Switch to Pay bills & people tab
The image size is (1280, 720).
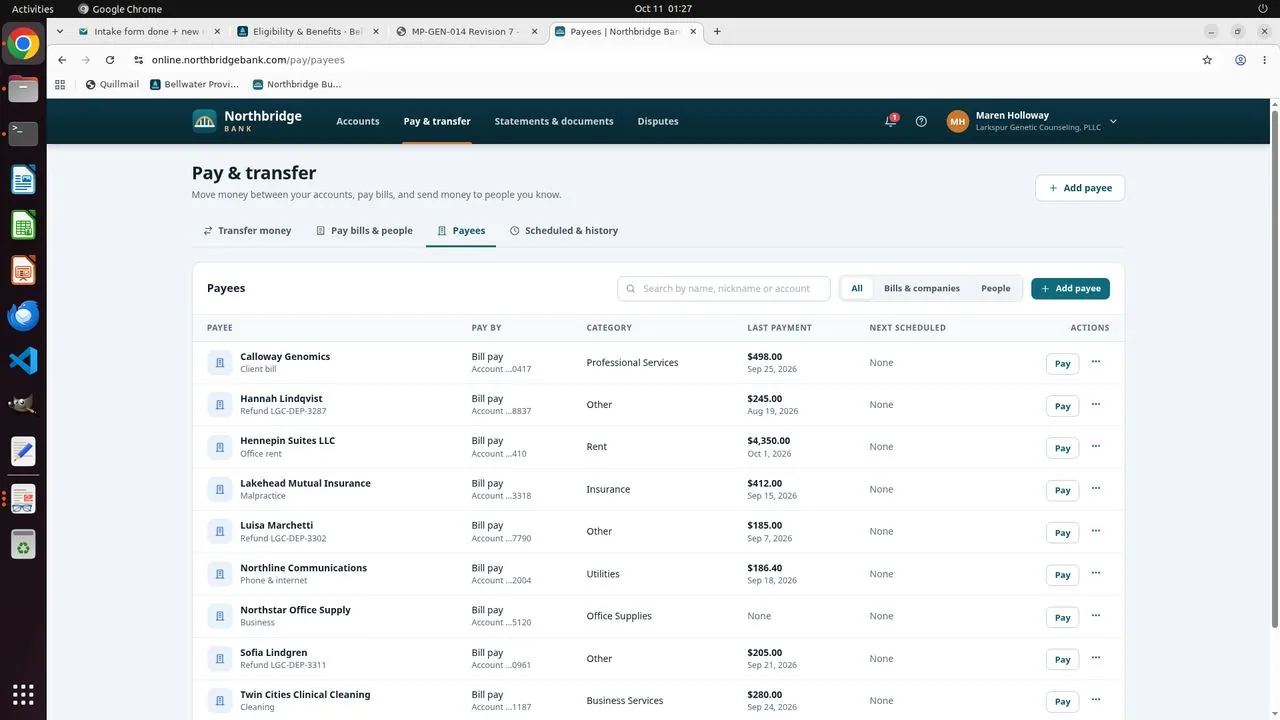364,230
